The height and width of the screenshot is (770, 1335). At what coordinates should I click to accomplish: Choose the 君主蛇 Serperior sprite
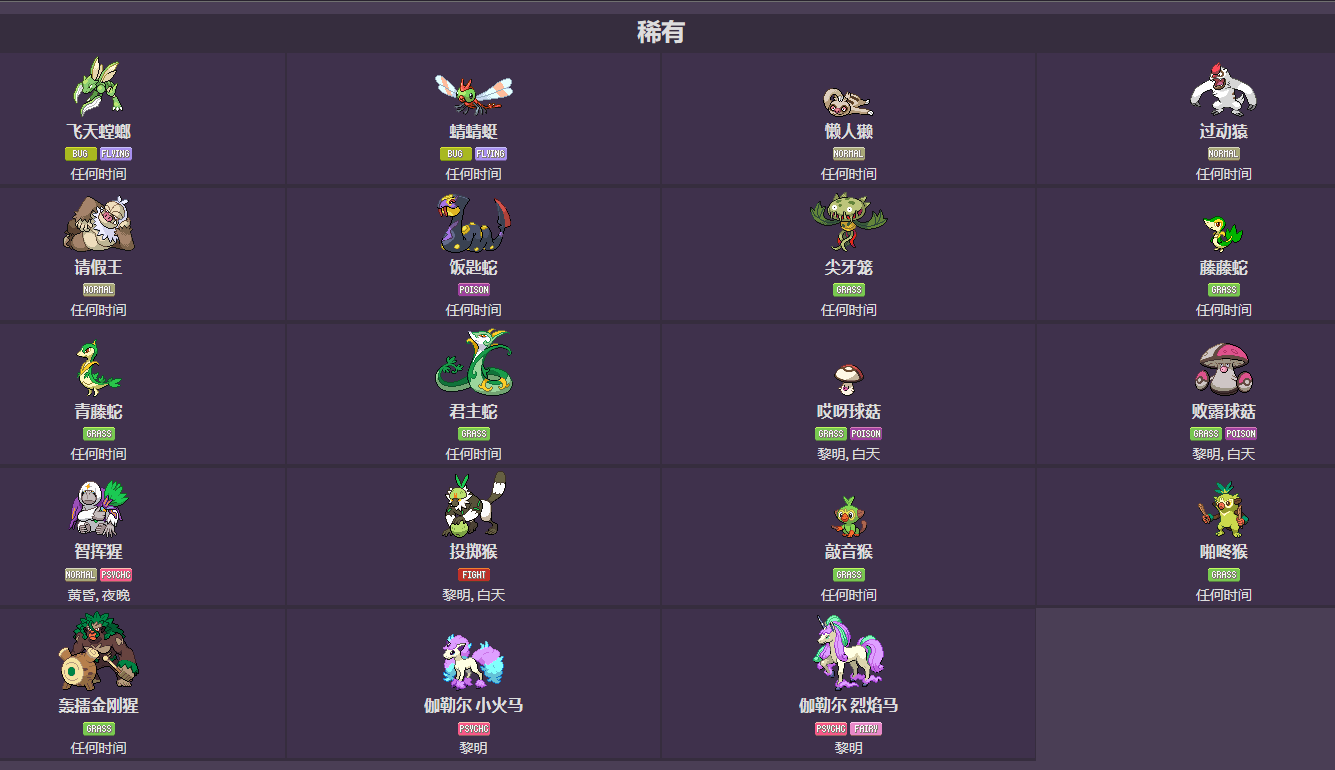click(473, 363)
